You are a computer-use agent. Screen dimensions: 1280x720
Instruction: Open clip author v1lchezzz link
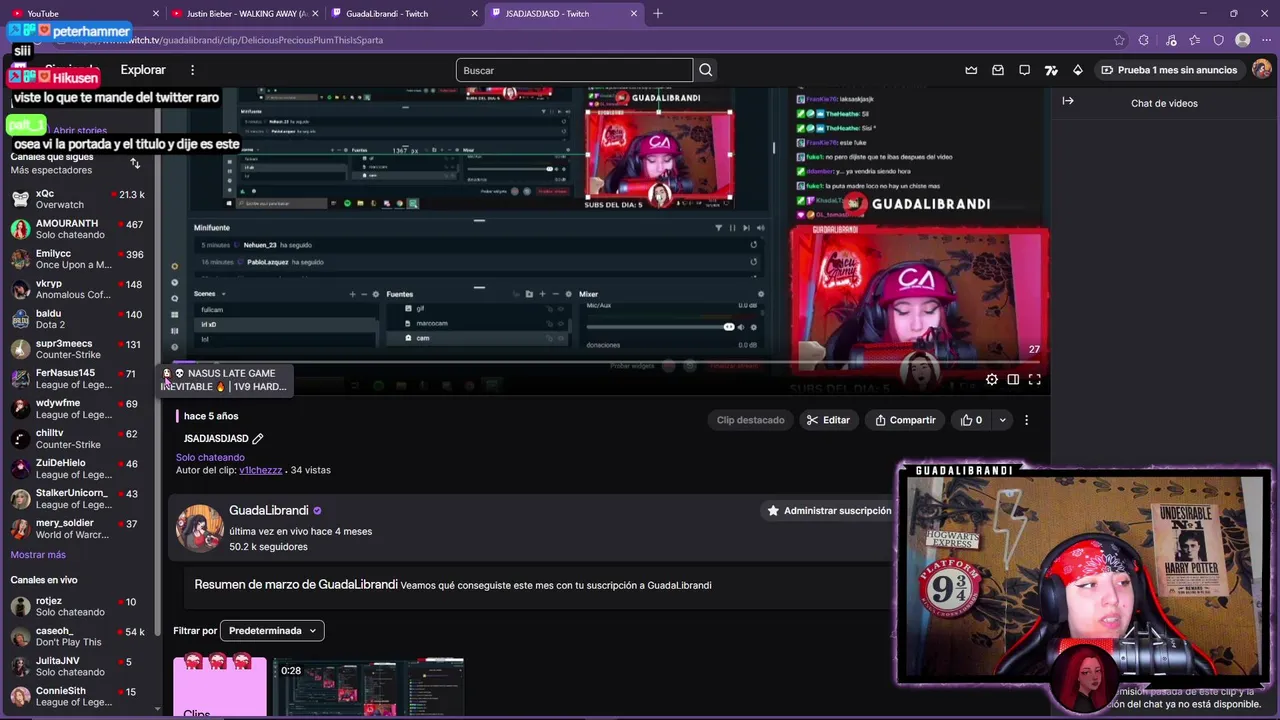click(x=260, y=470)
